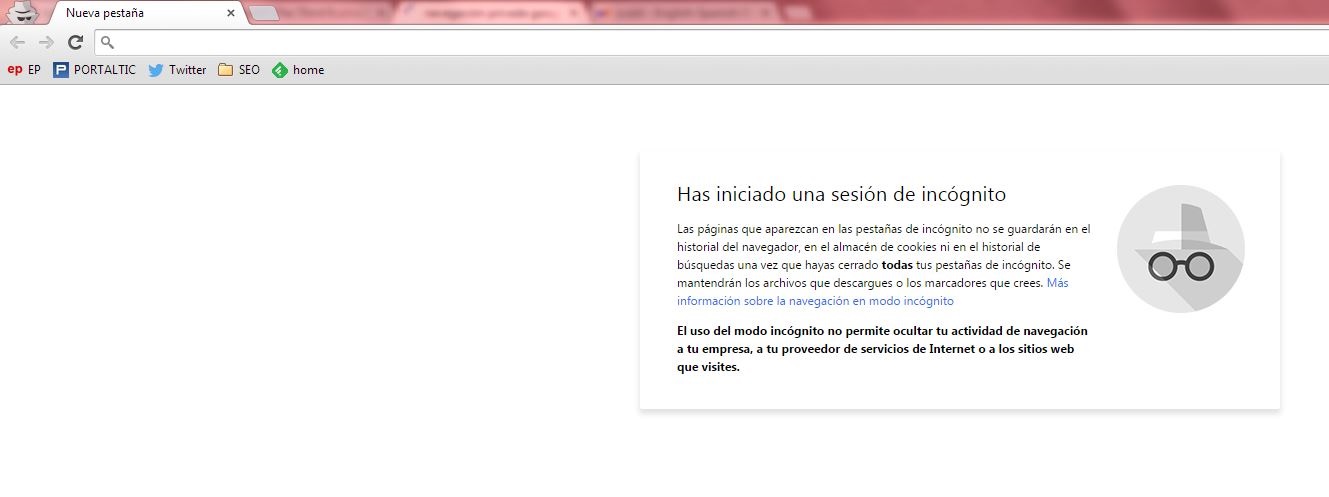This screenshot has height=497, width=1329.
Task: Open the PORTALTIC bookmark
Action: [94, 70]
